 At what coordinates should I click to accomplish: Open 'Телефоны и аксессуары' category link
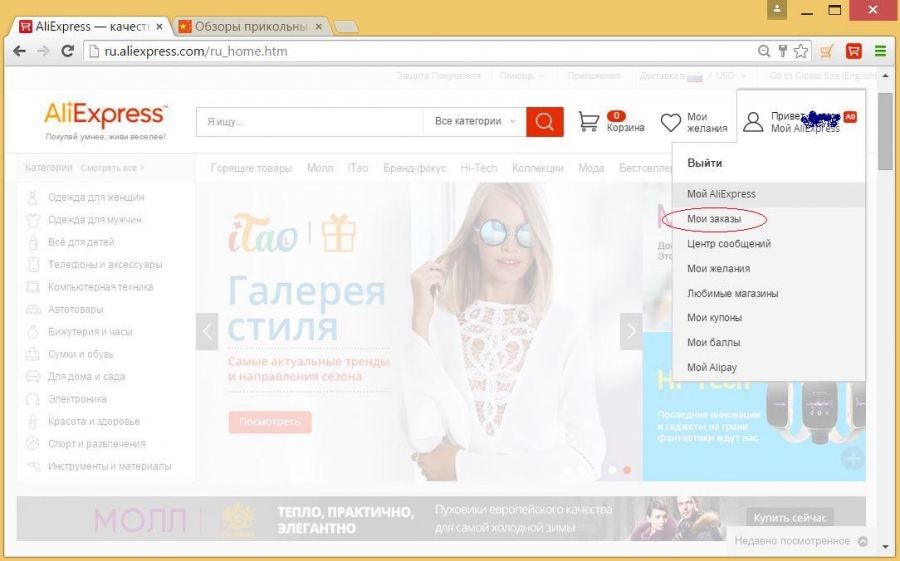point(105,265)
